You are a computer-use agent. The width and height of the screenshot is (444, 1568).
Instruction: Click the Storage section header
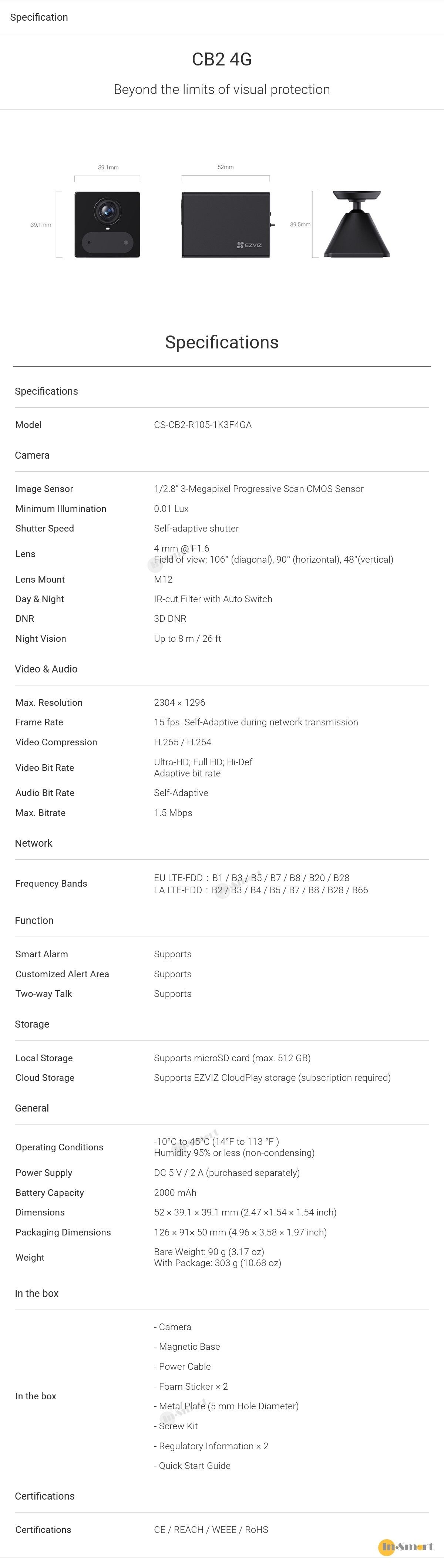coord(32,1024)
